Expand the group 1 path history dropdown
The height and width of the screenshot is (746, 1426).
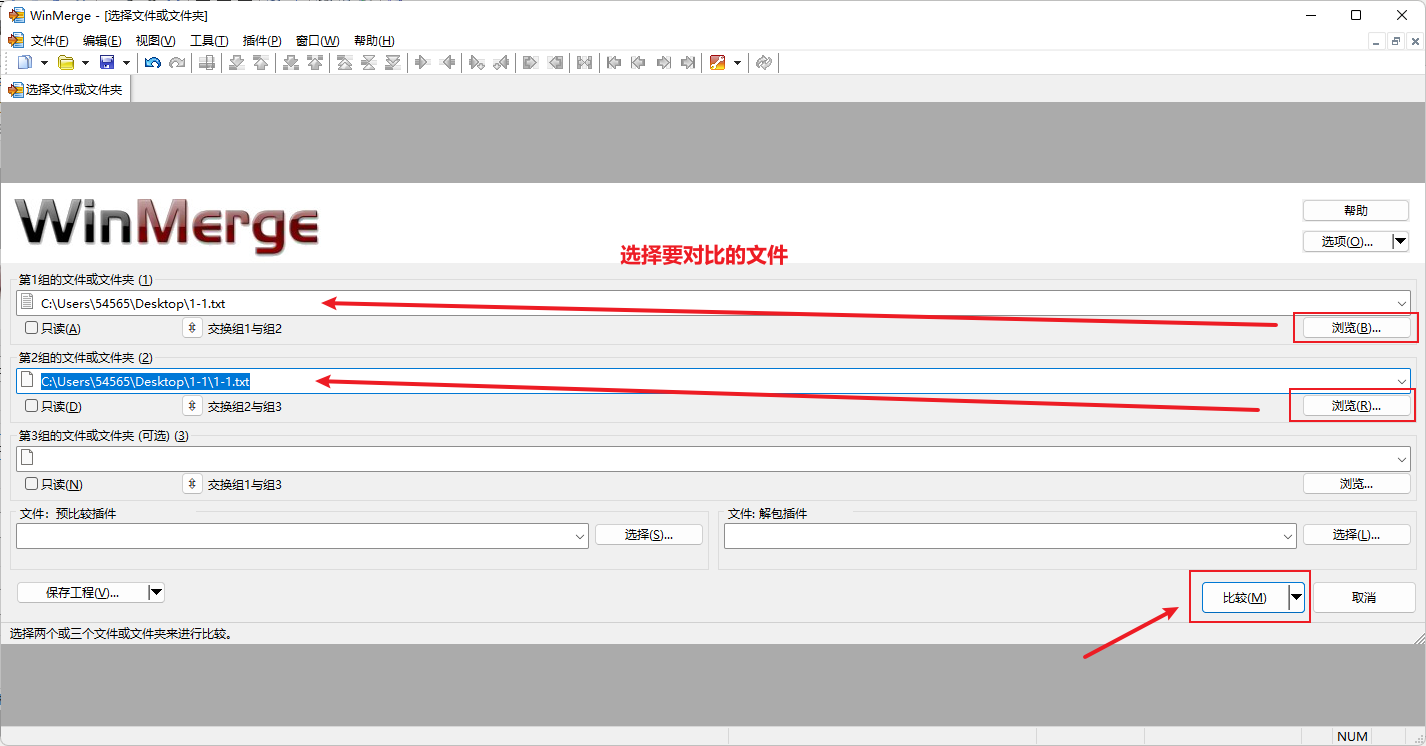click(x=1402, y=302)
